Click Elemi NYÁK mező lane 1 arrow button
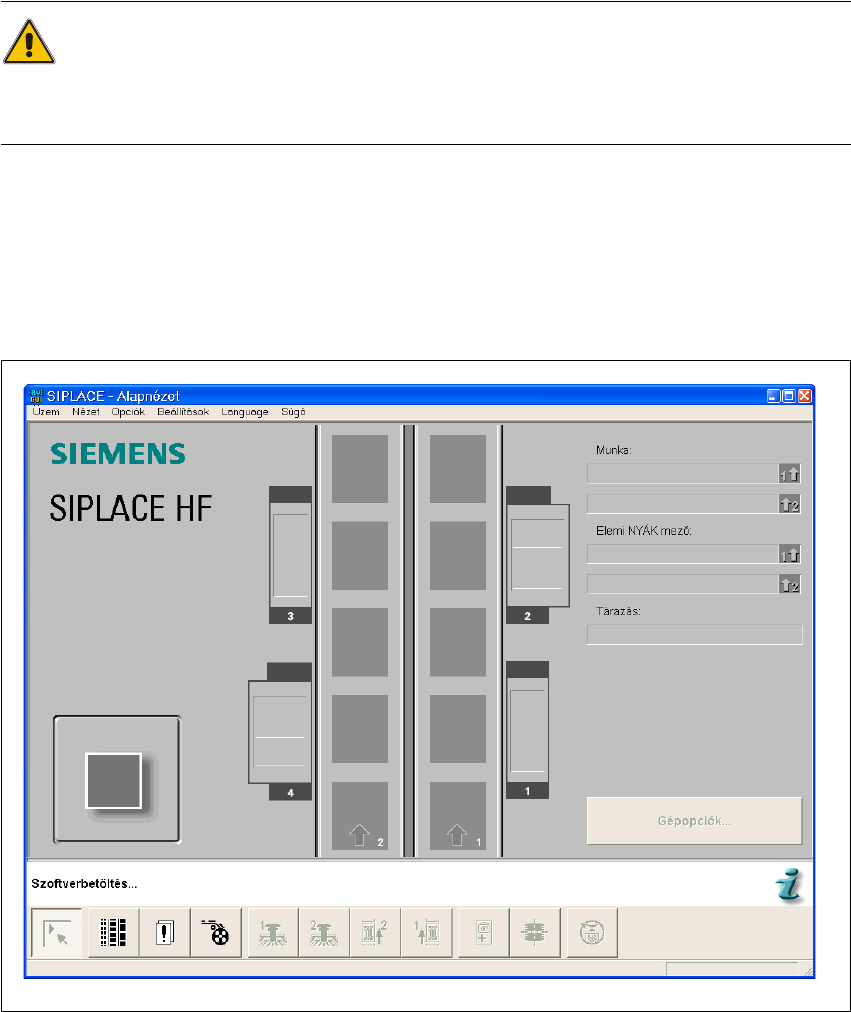 click(789, 554)
